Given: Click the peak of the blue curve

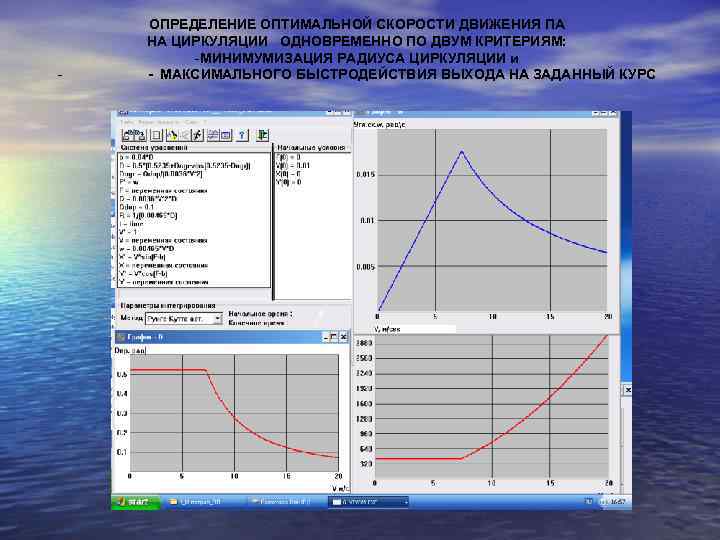Looking at the screenshot, I should click(x=461, y=151).
